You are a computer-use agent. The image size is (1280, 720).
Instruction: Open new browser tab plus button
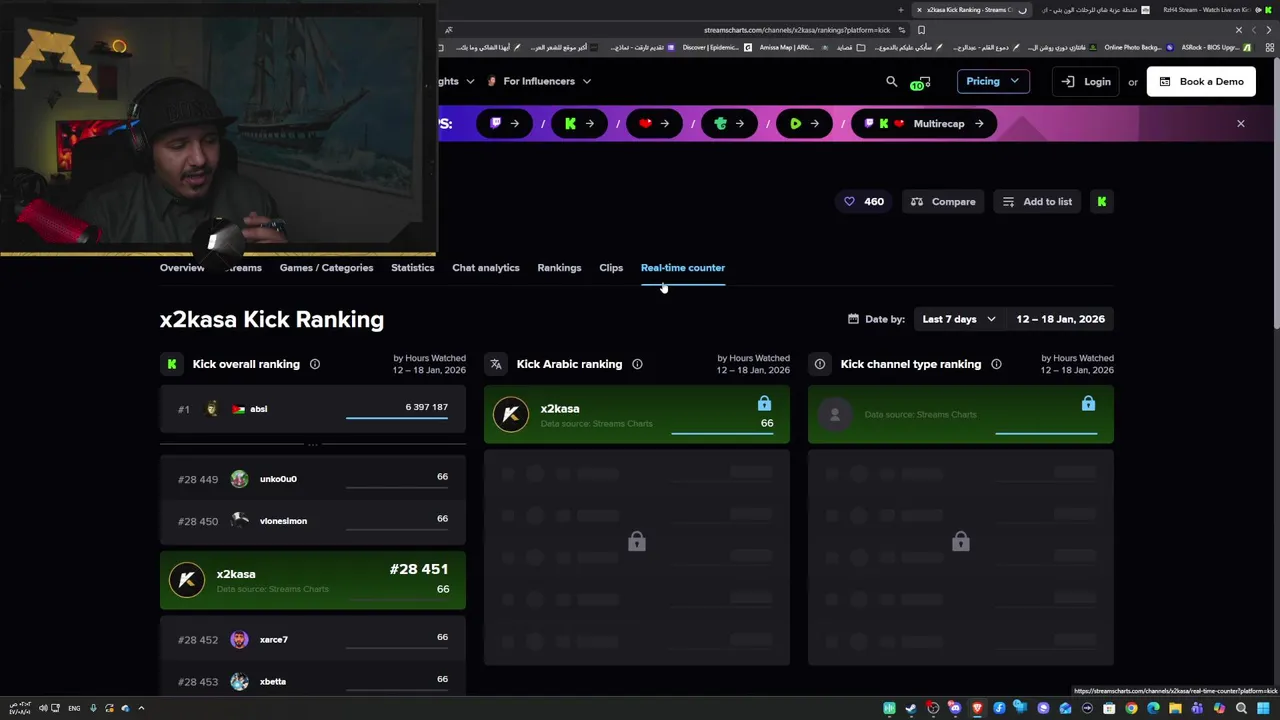901,10
